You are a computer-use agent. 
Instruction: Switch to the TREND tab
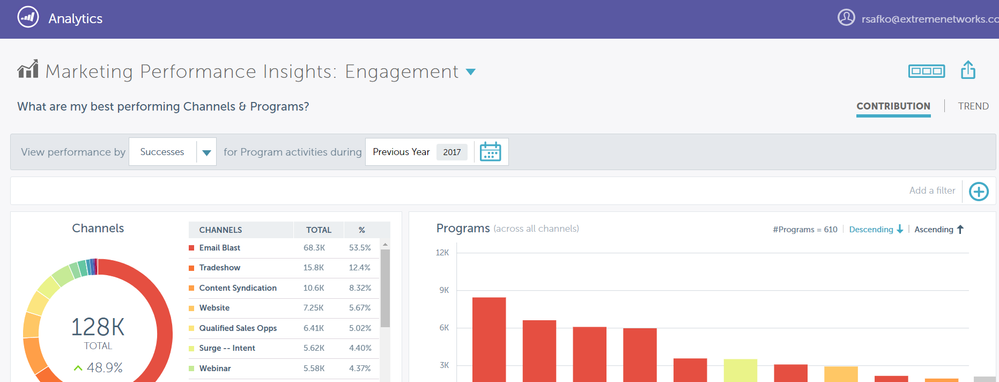[974, 106]
